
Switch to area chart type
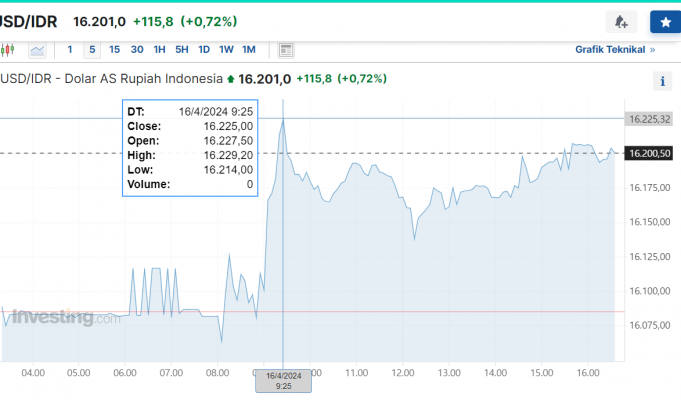click(x=37, y=49)
